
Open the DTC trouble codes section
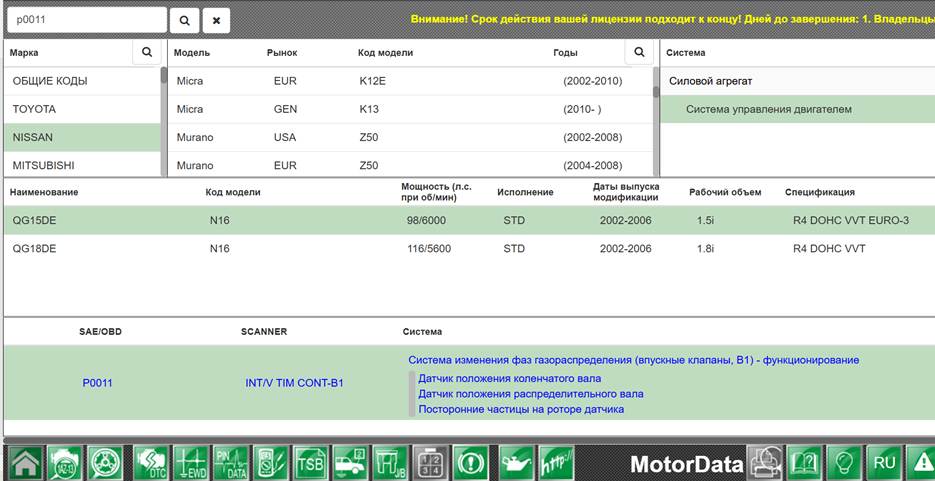coord(151,463)
